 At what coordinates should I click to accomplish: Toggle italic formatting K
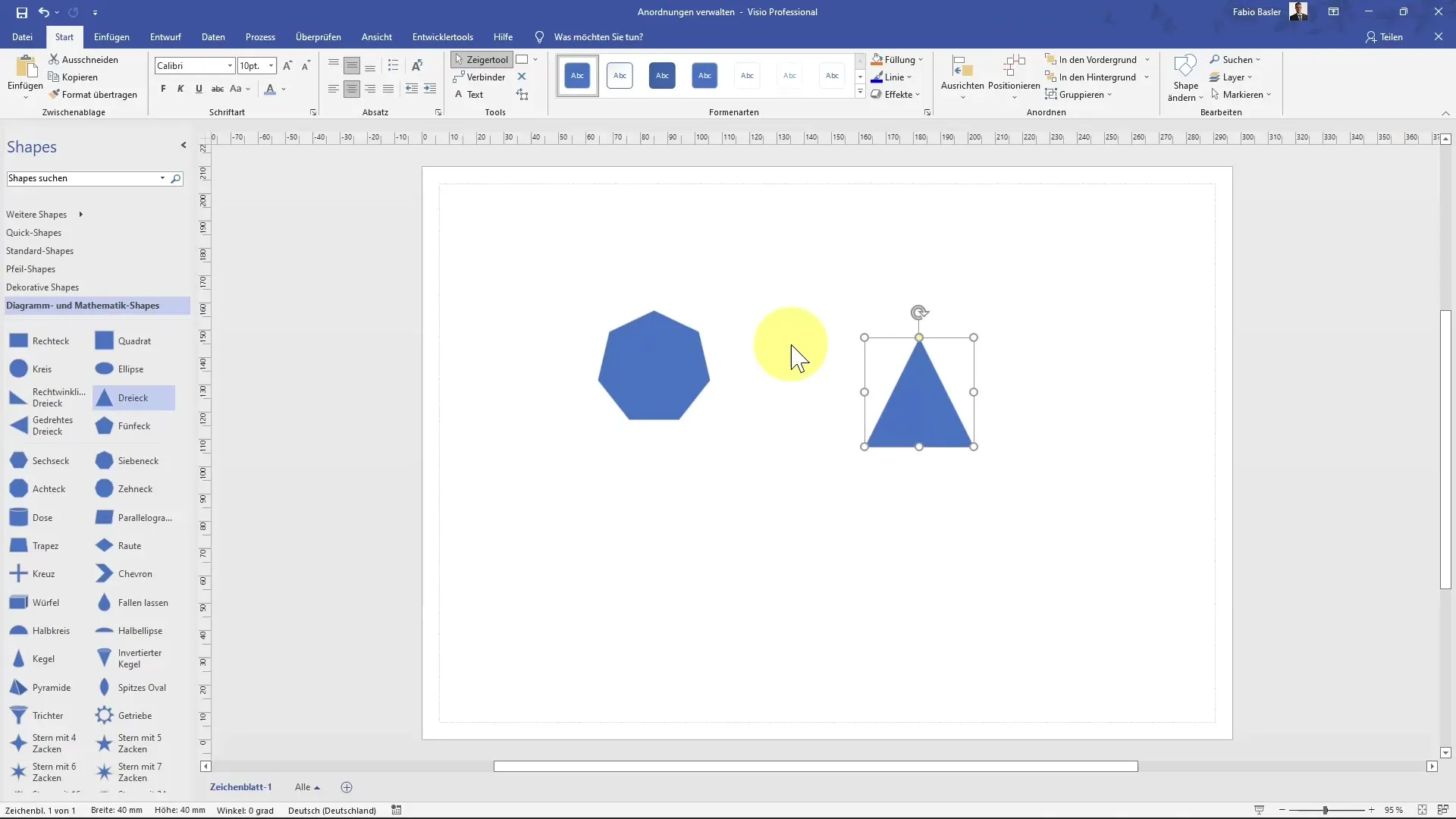(x=180, y=89)
